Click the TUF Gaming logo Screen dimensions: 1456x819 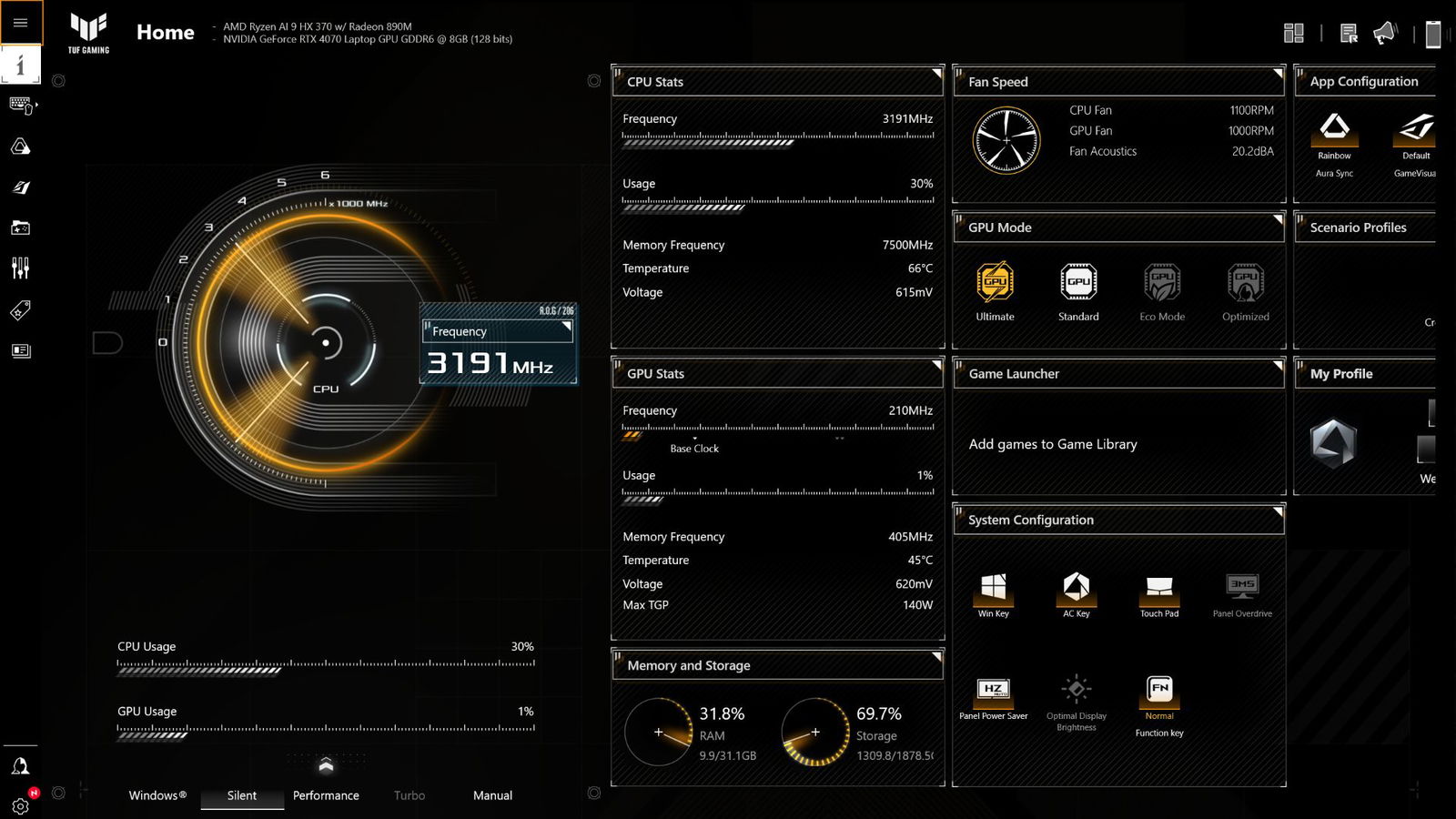[88, 33]
